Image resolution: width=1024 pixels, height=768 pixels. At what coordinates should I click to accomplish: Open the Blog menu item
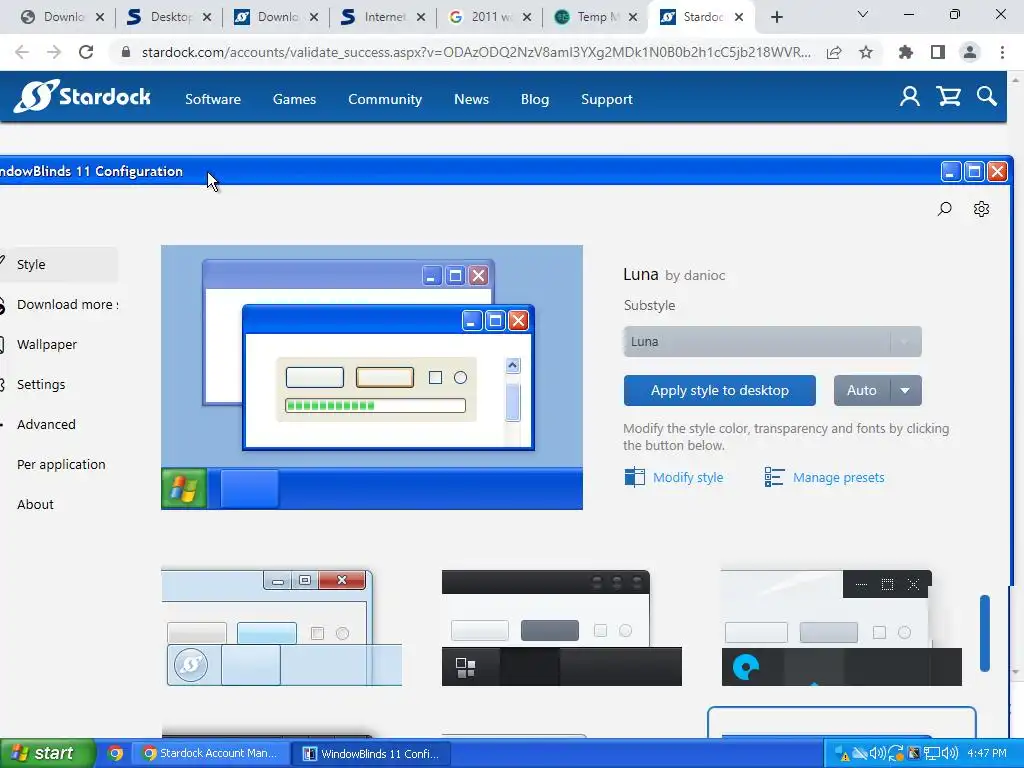[534, 99]
